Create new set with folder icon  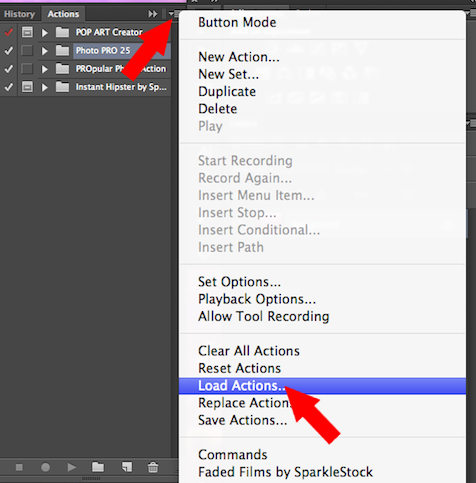pyautogui.click(x=98, y=467)
